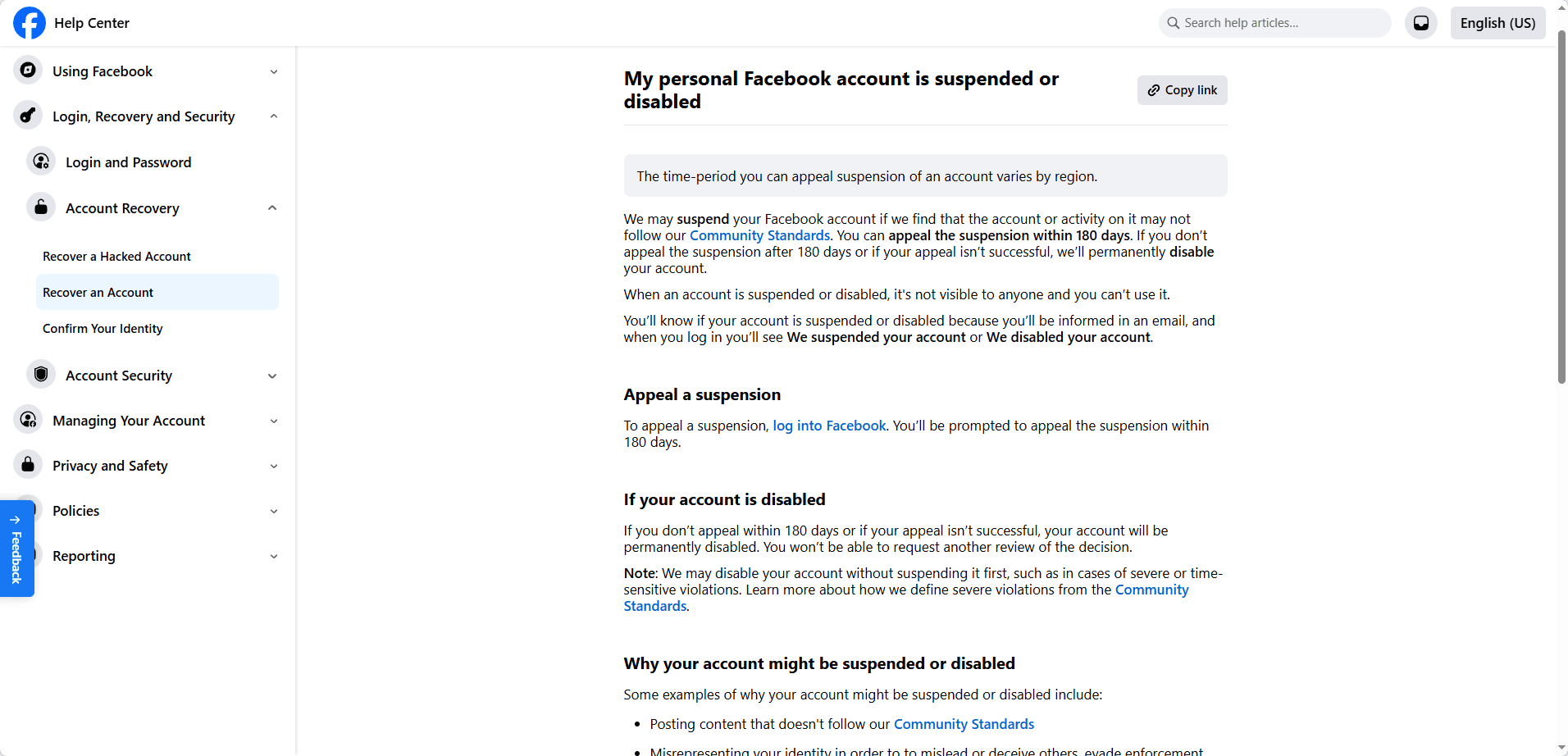Open the support inbox icon
Image resolution: width=1568 pixels, height=756 pixels.
tap(1420, 23)
